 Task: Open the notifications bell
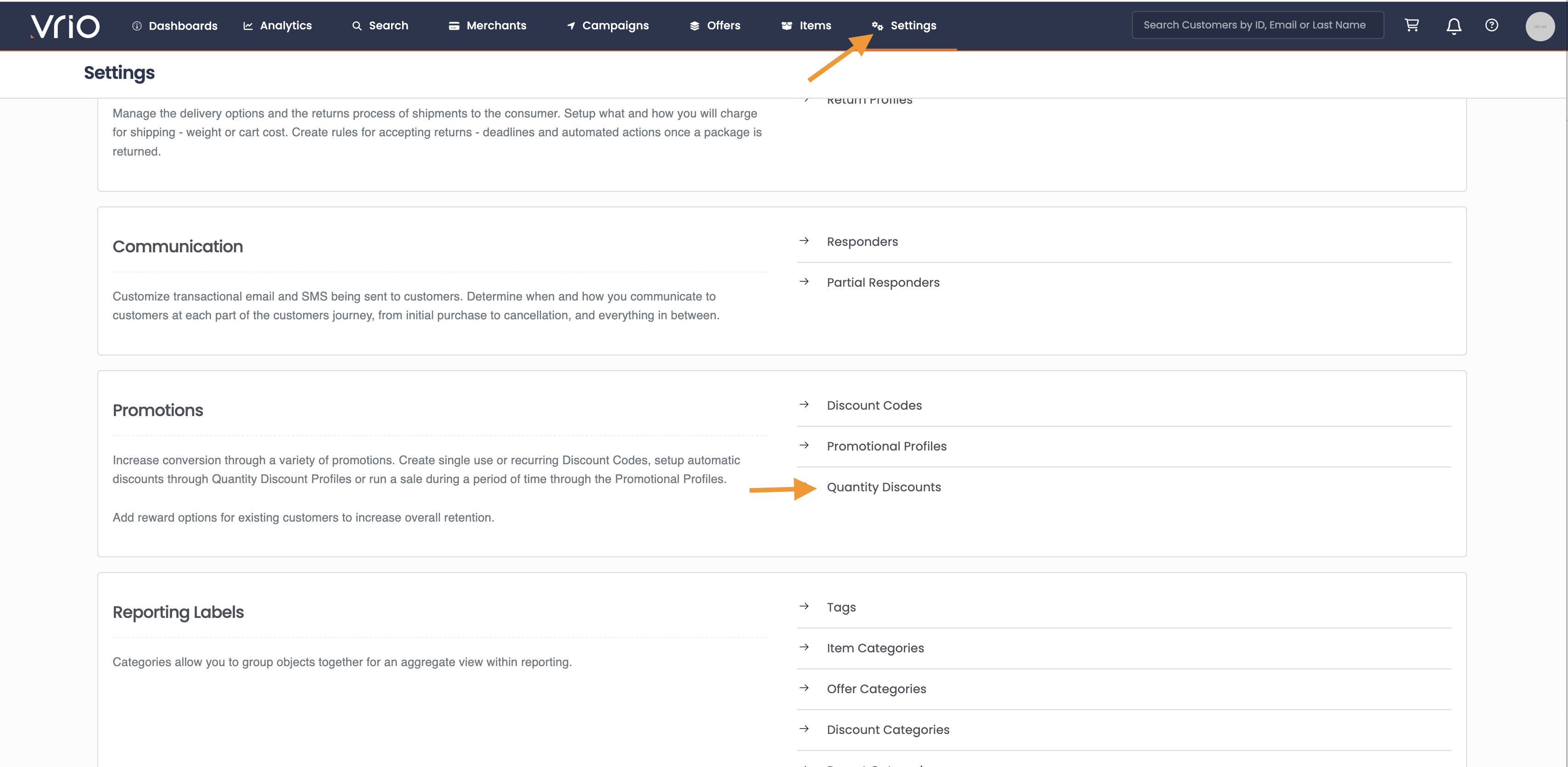(1454, 26)
